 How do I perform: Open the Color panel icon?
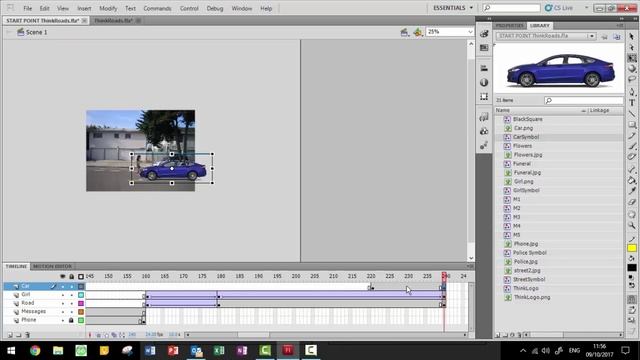point(484,34)
